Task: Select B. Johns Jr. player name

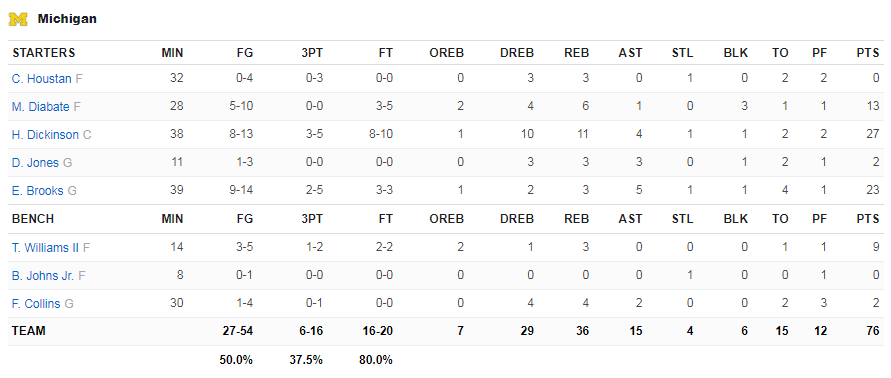Action: (x=43, y=276)
